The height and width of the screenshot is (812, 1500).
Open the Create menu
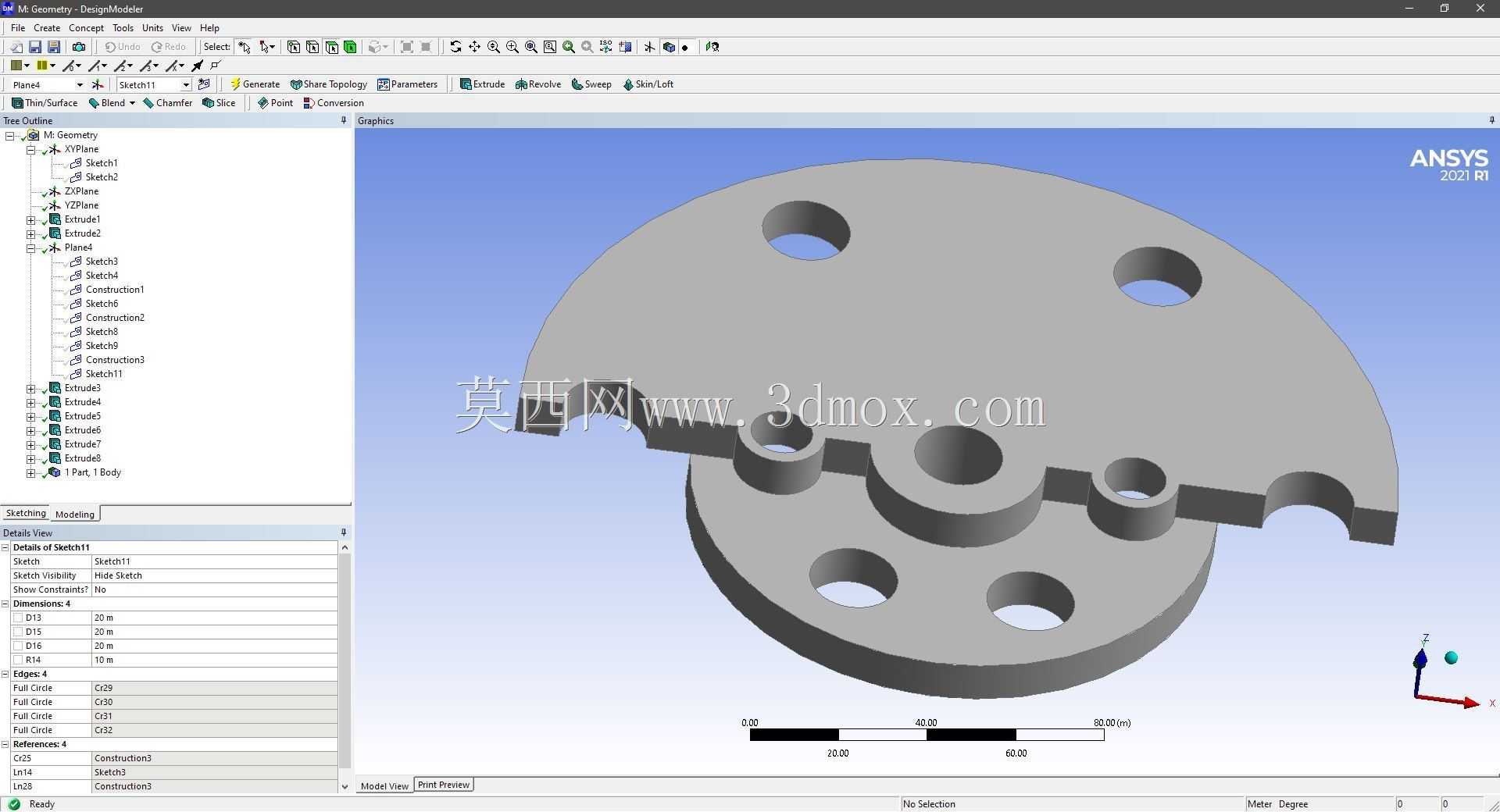click(47, 27)
